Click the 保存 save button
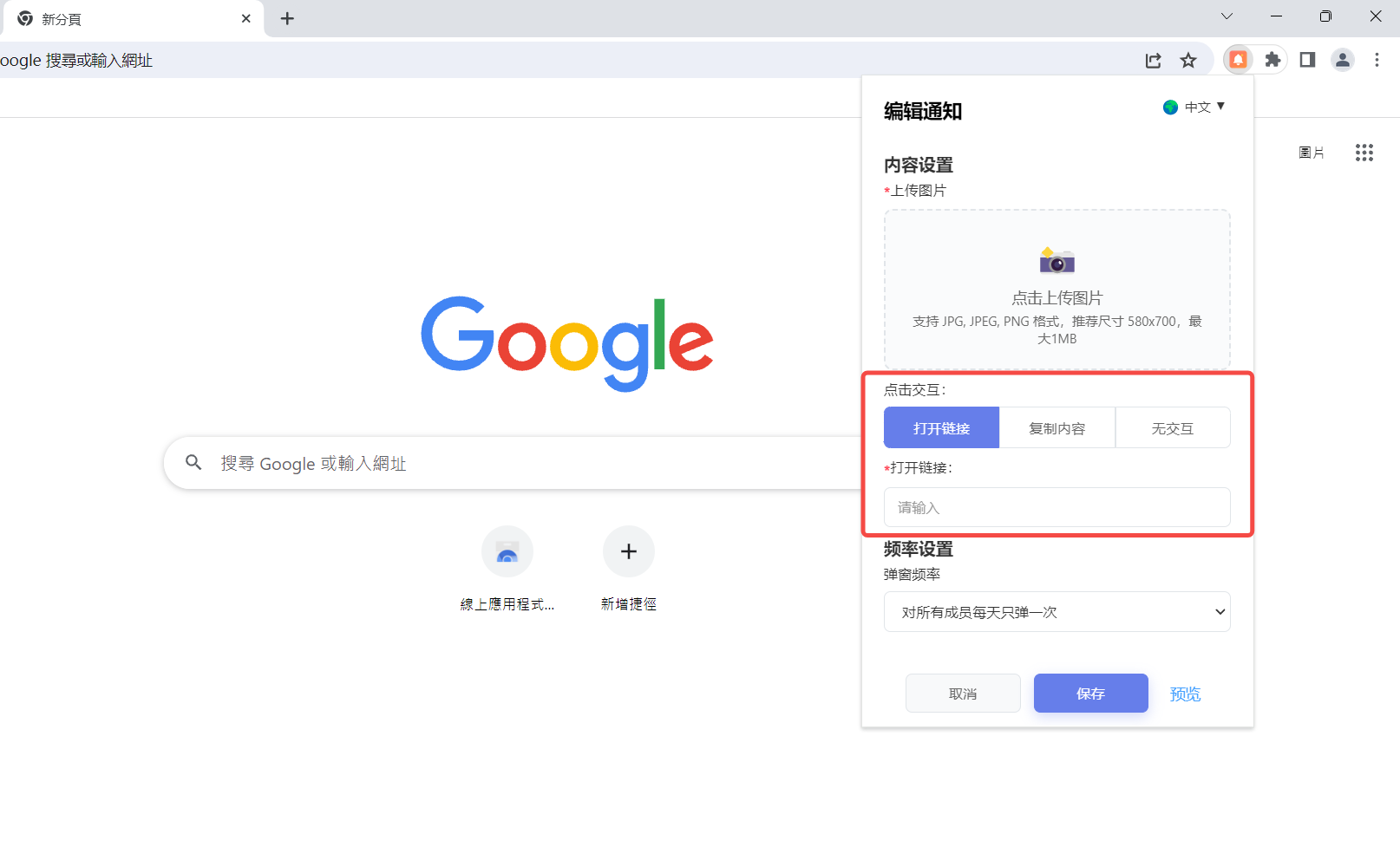The width and height of the screenshot is (1400, 847). point(1091,694)
